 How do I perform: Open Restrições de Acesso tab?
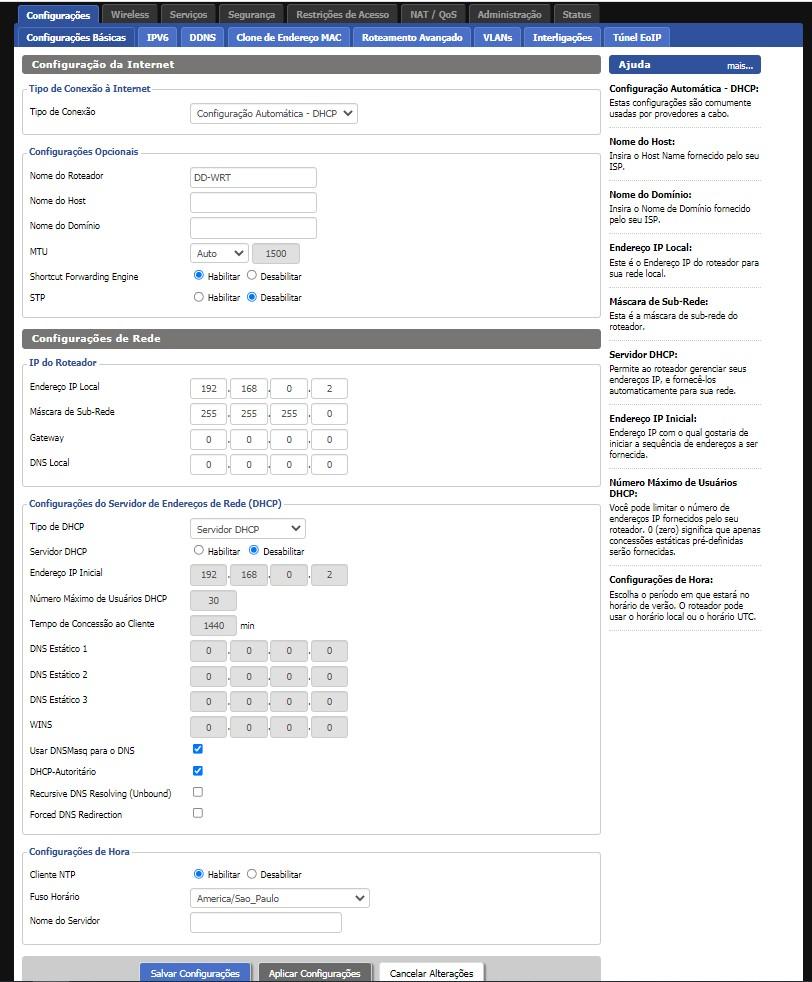(x=342, y=14)
